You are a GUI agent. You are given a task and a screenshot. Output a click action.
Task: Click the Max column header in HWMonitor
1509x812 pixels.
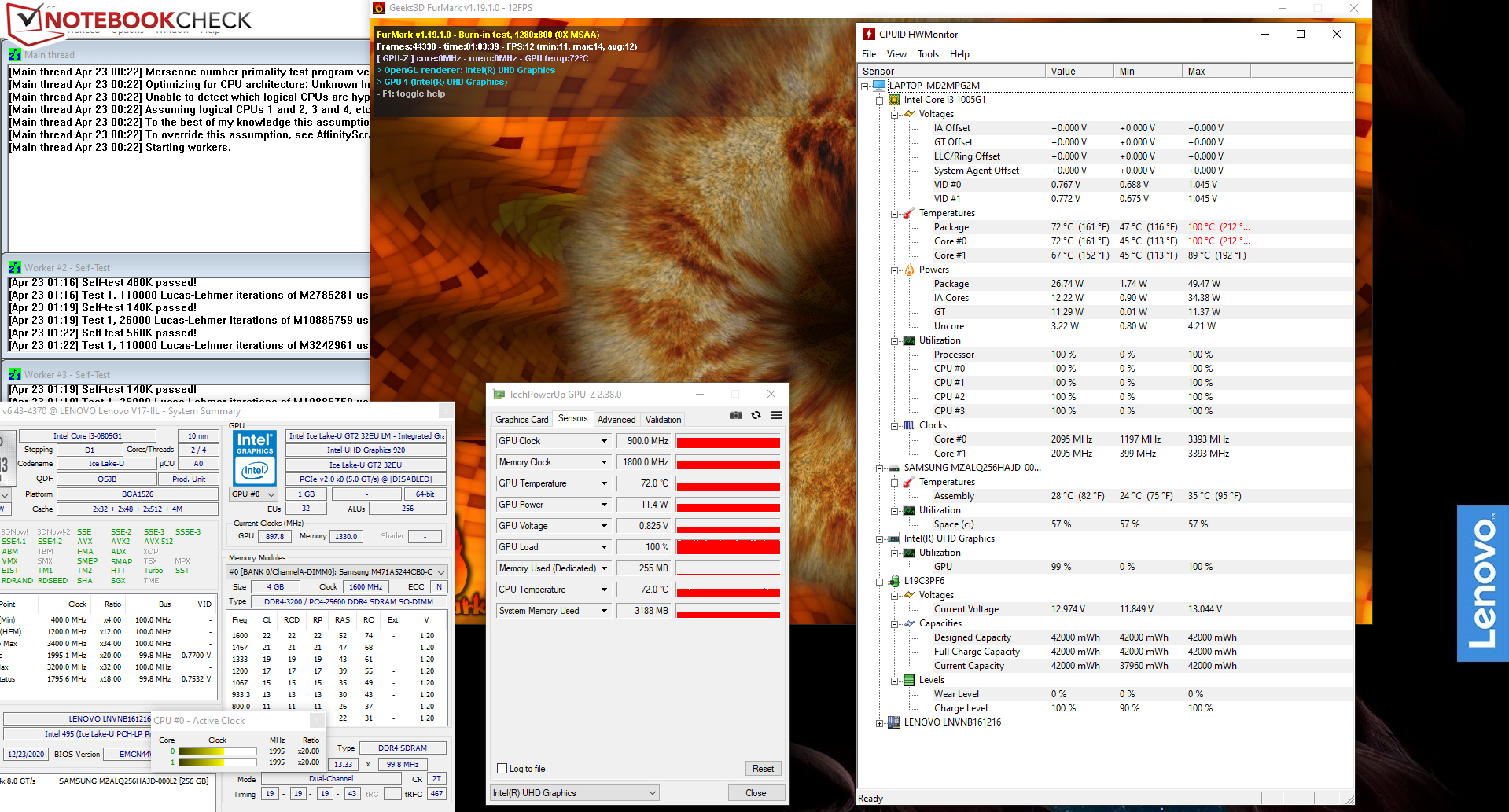(x=1216, y=71)
